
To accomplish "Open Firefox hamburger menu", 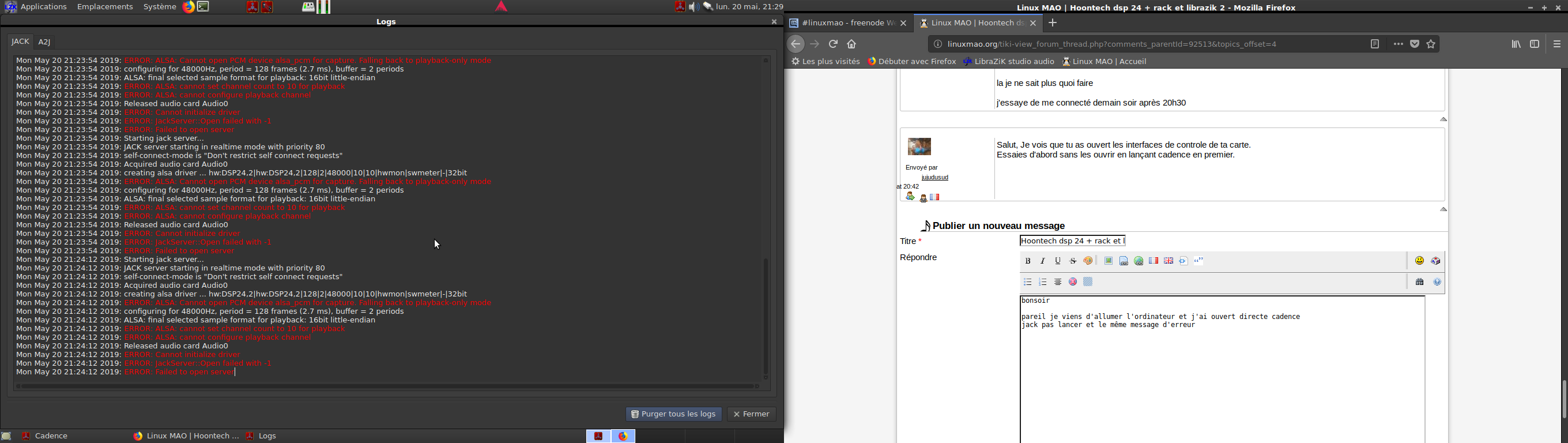I will coord(1558,44).
